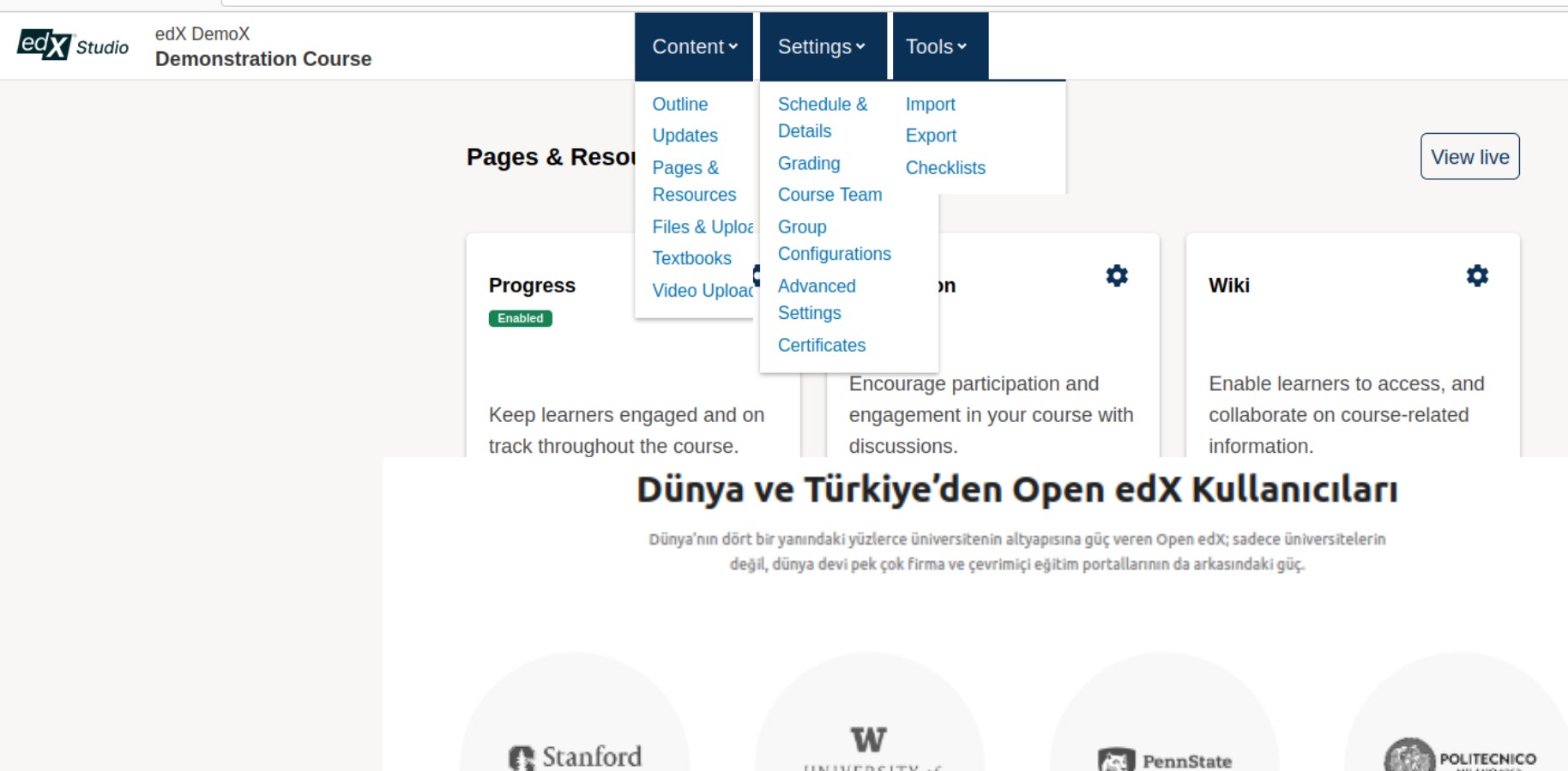Open Outline from the Content menu
Viewport: 1568px width, 771px height.
[x=680, y=104]
